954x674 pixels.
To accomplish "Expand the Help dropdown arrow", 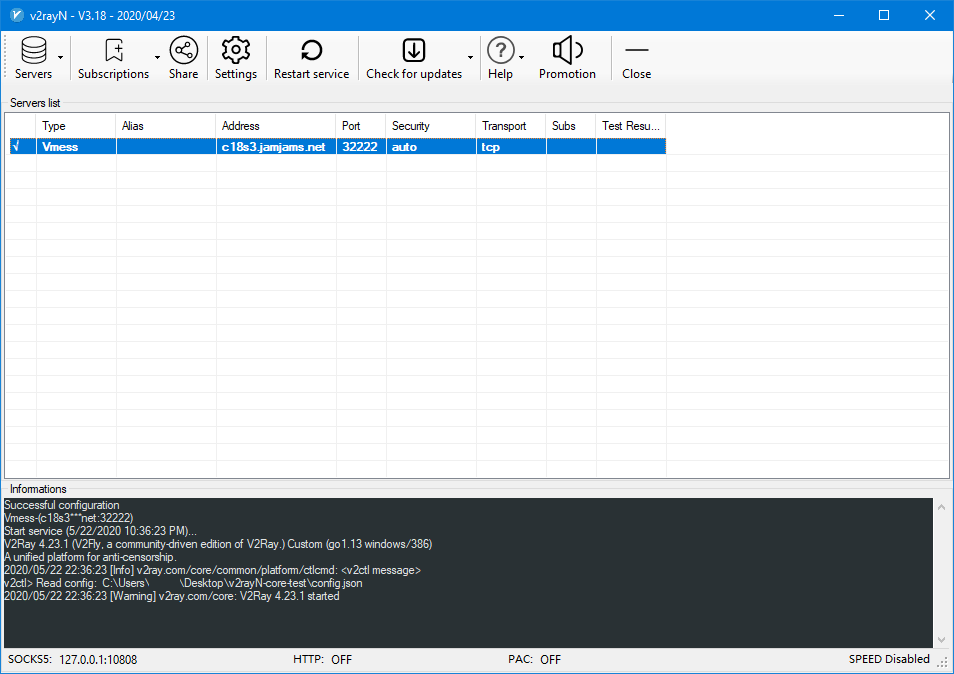I will (x=522, y=58).
